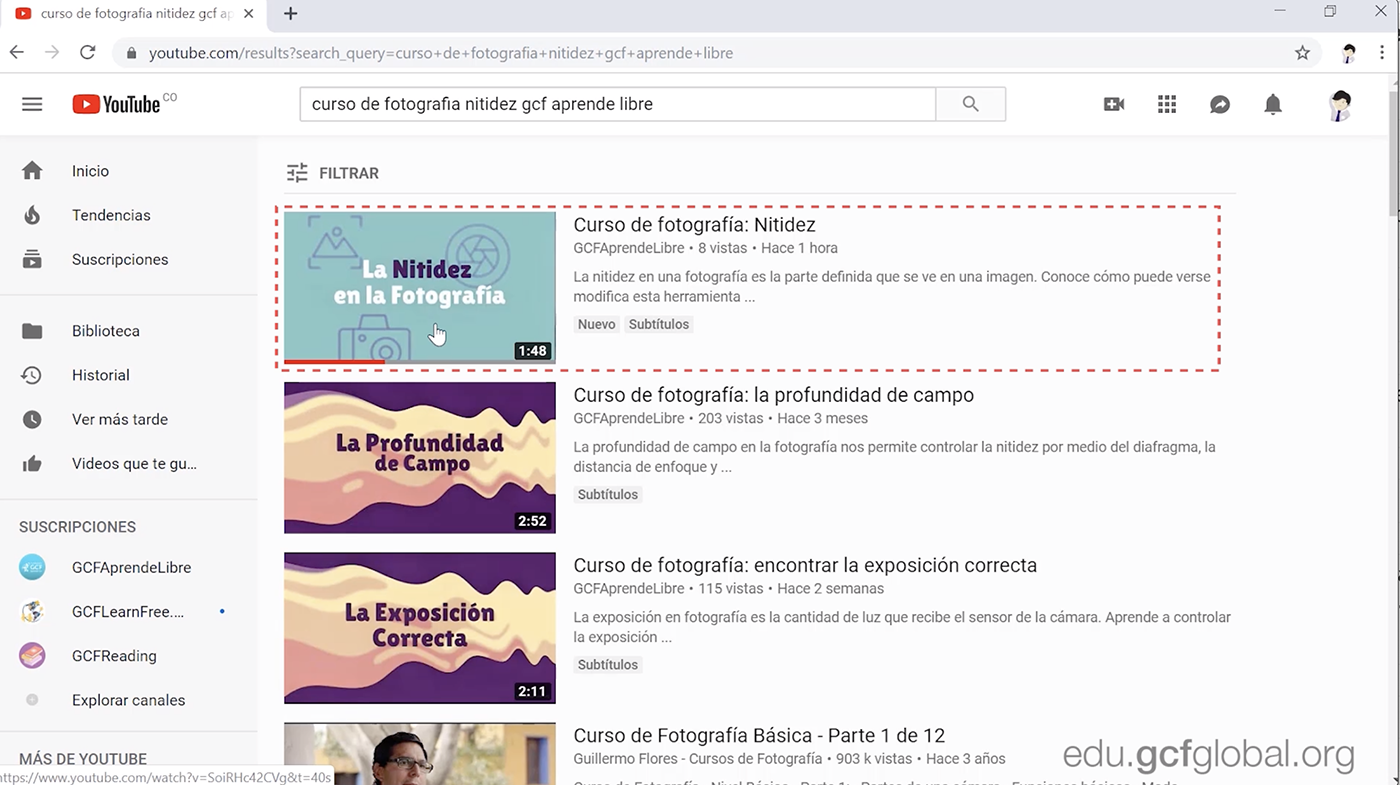1400x785 pixels.
Task: Click the description of exposición correcta video
Action: pos(902,627)
